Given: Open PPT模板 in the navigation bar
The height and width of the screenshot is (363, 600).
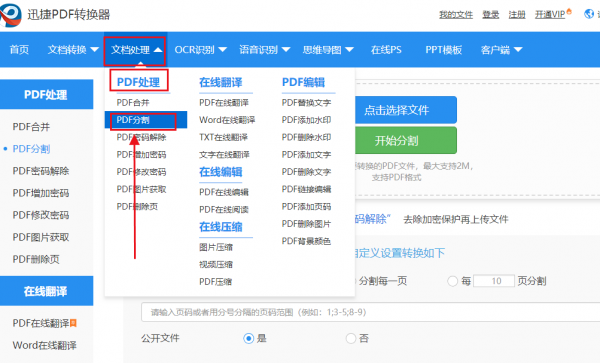Looking at the screenshot, I should pyautogui.click(x=443, y=50).
